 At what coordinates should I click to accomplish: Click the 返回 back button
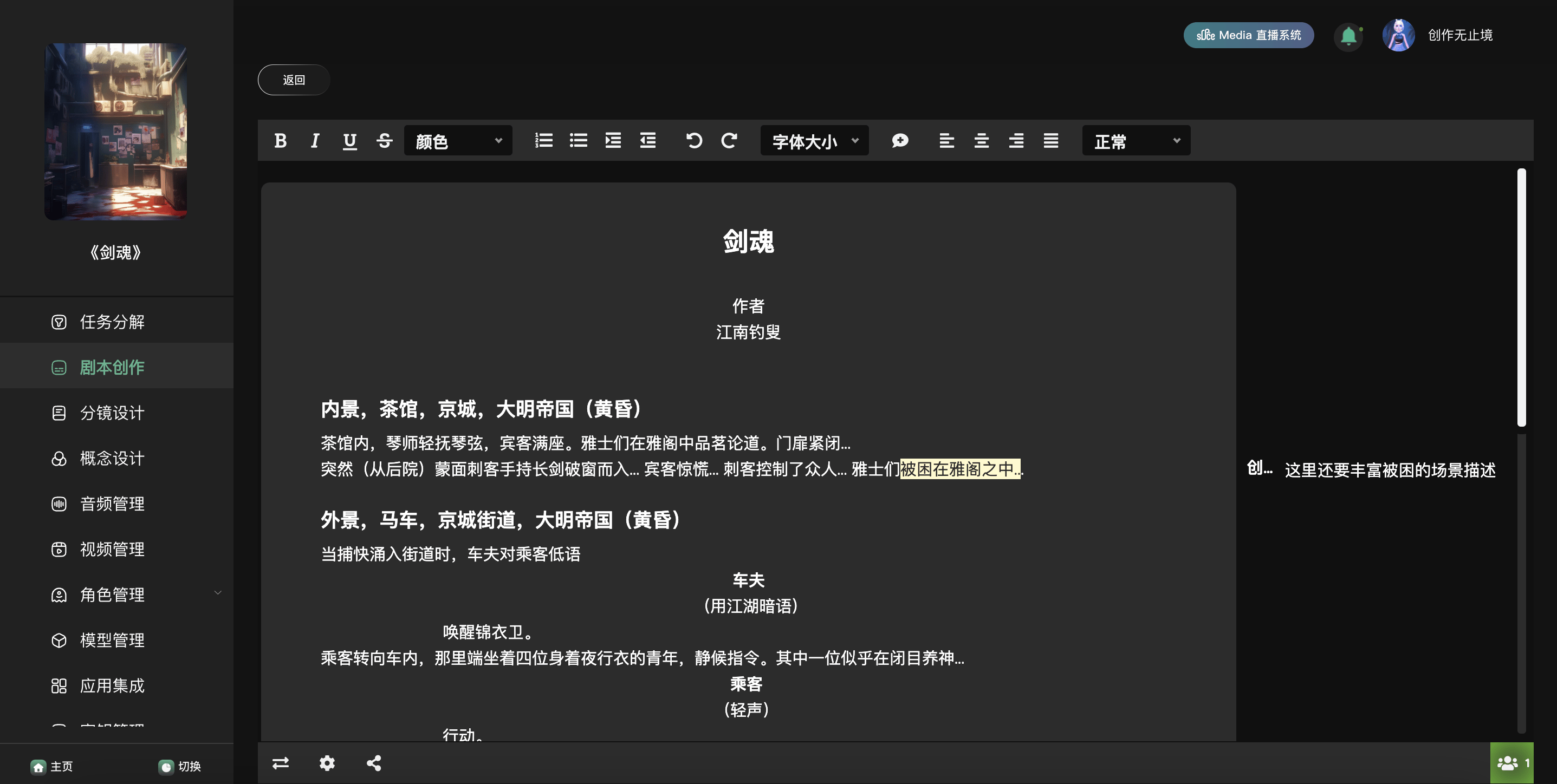(x=294, y=80)
